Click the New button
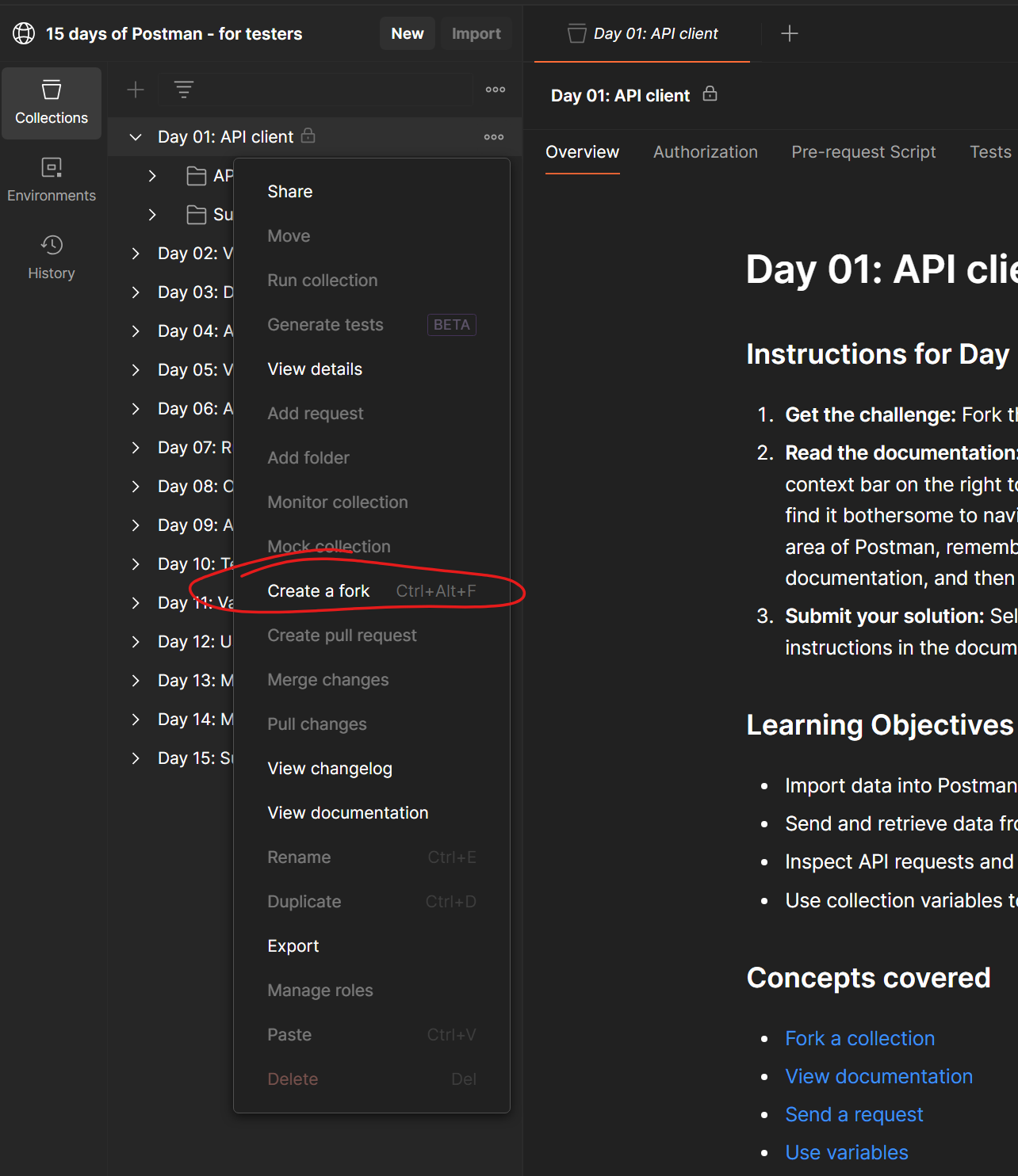 [x=408, y=33]
